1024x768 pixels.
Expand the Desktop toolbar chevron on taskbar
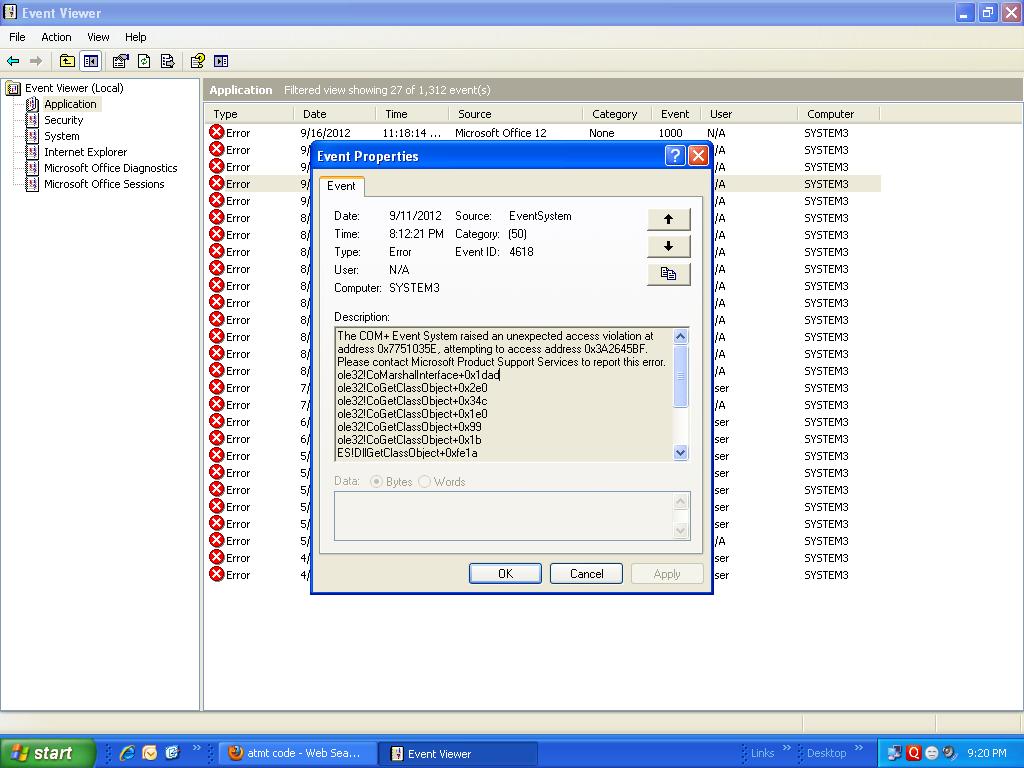(x=859, y=748)
